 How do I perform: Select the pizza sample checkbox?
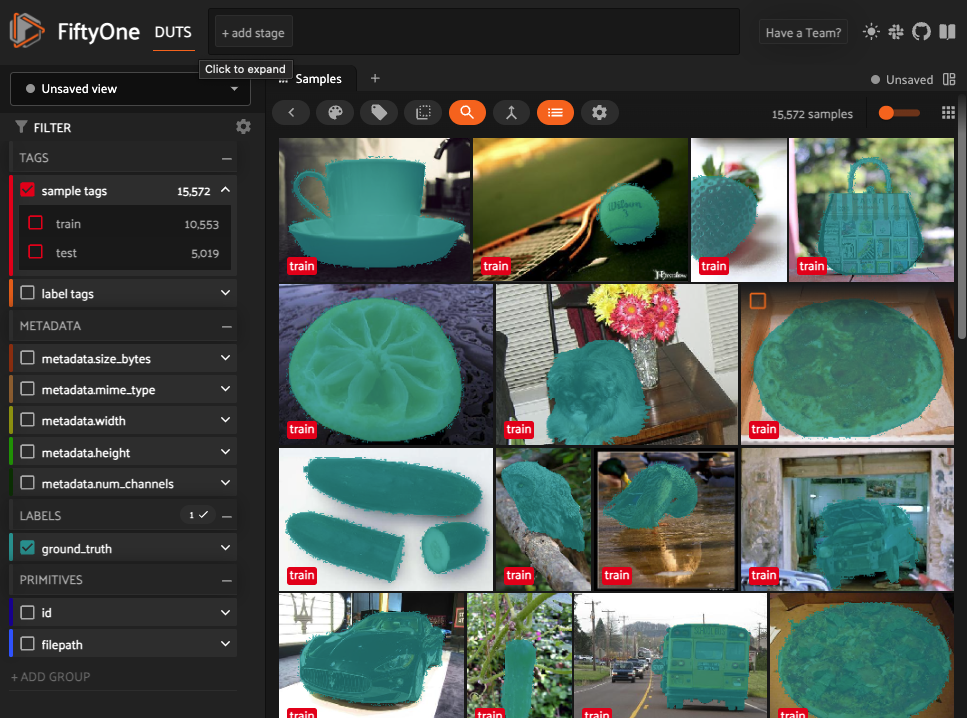[758, 301]
